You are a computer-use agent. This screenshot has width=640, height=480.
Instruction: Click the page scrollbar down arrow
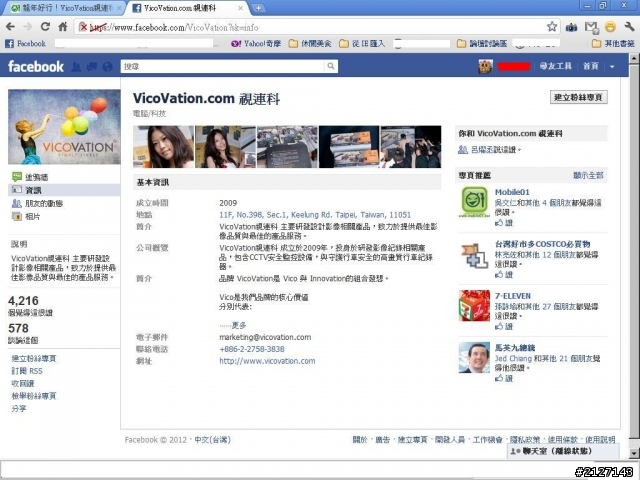[634, 453]
